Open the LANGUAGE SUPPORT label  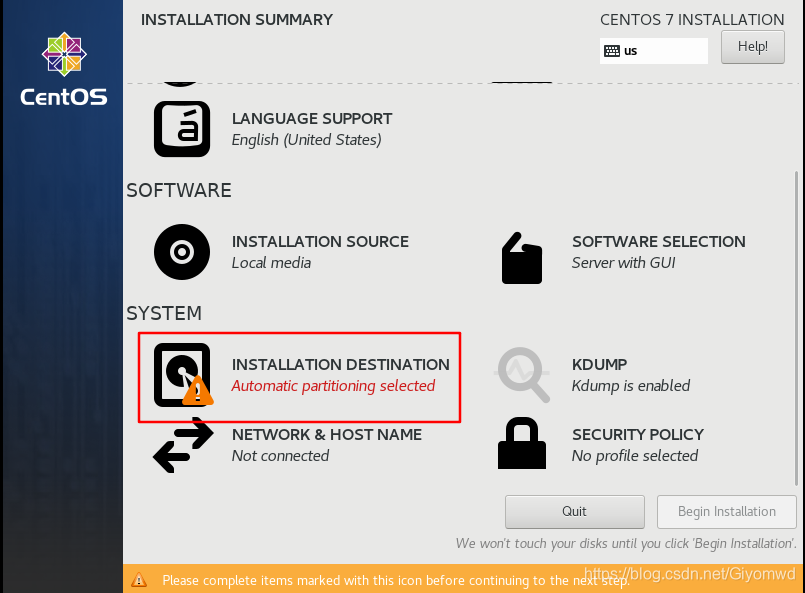312,119
